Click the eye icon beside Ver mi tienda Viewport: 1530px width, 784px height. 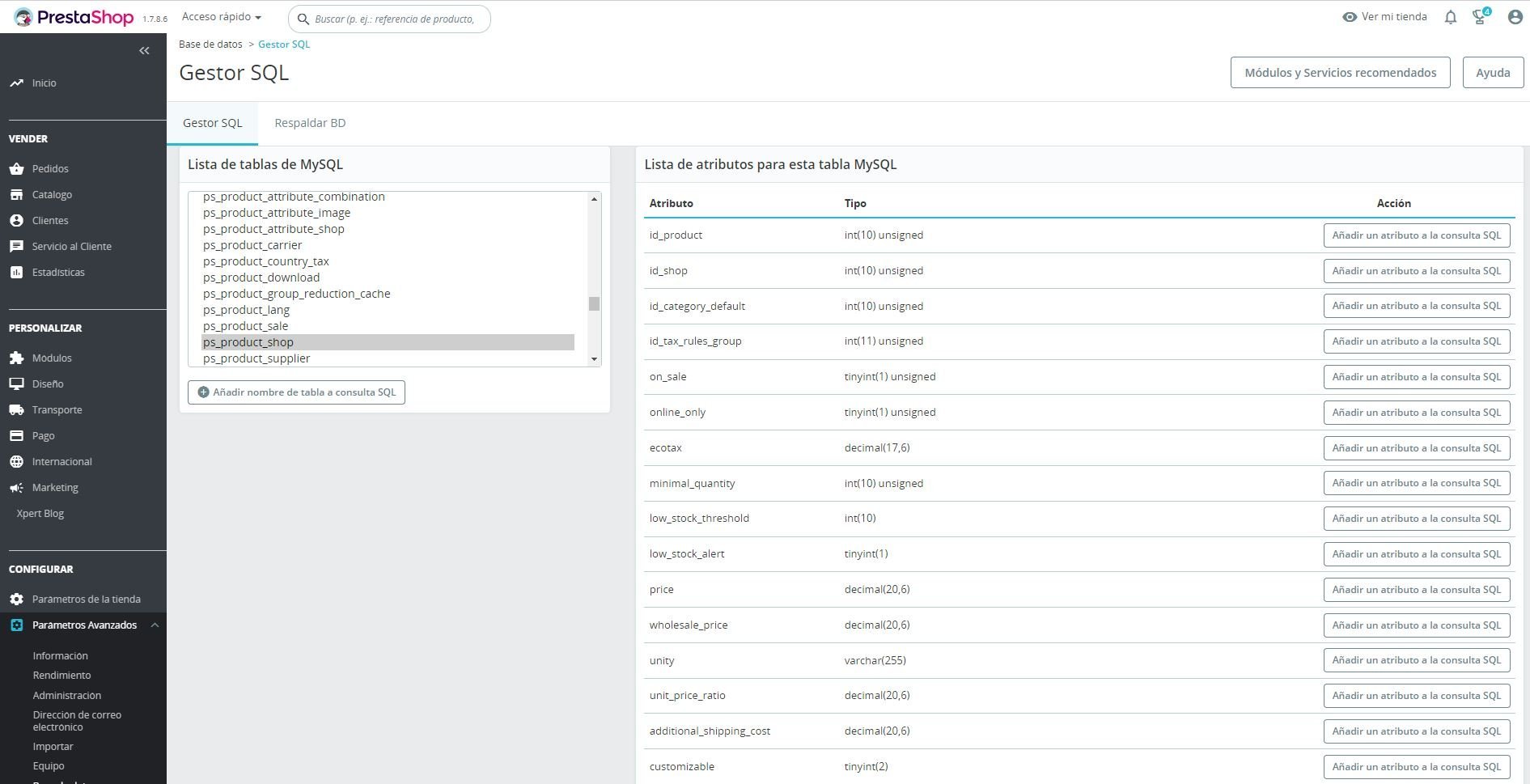tap(1349, 17)
